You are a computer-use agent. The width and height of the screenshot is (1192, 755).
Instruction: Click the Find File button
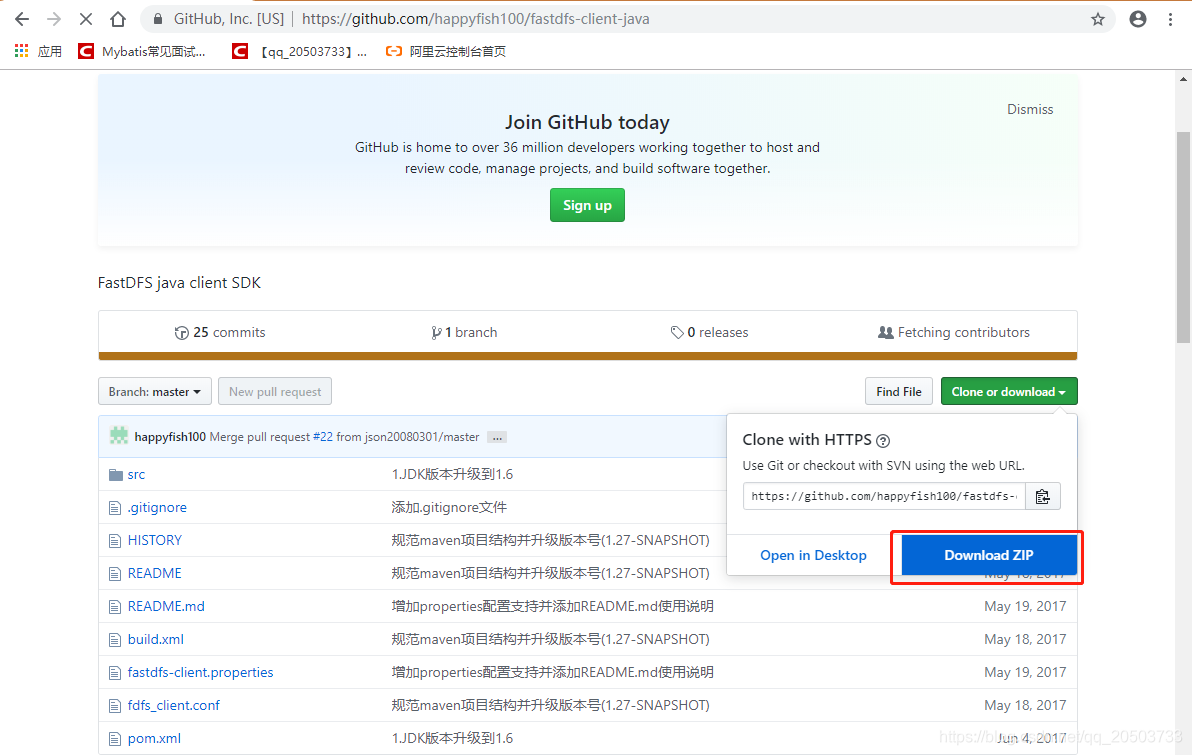click(899, 392)
